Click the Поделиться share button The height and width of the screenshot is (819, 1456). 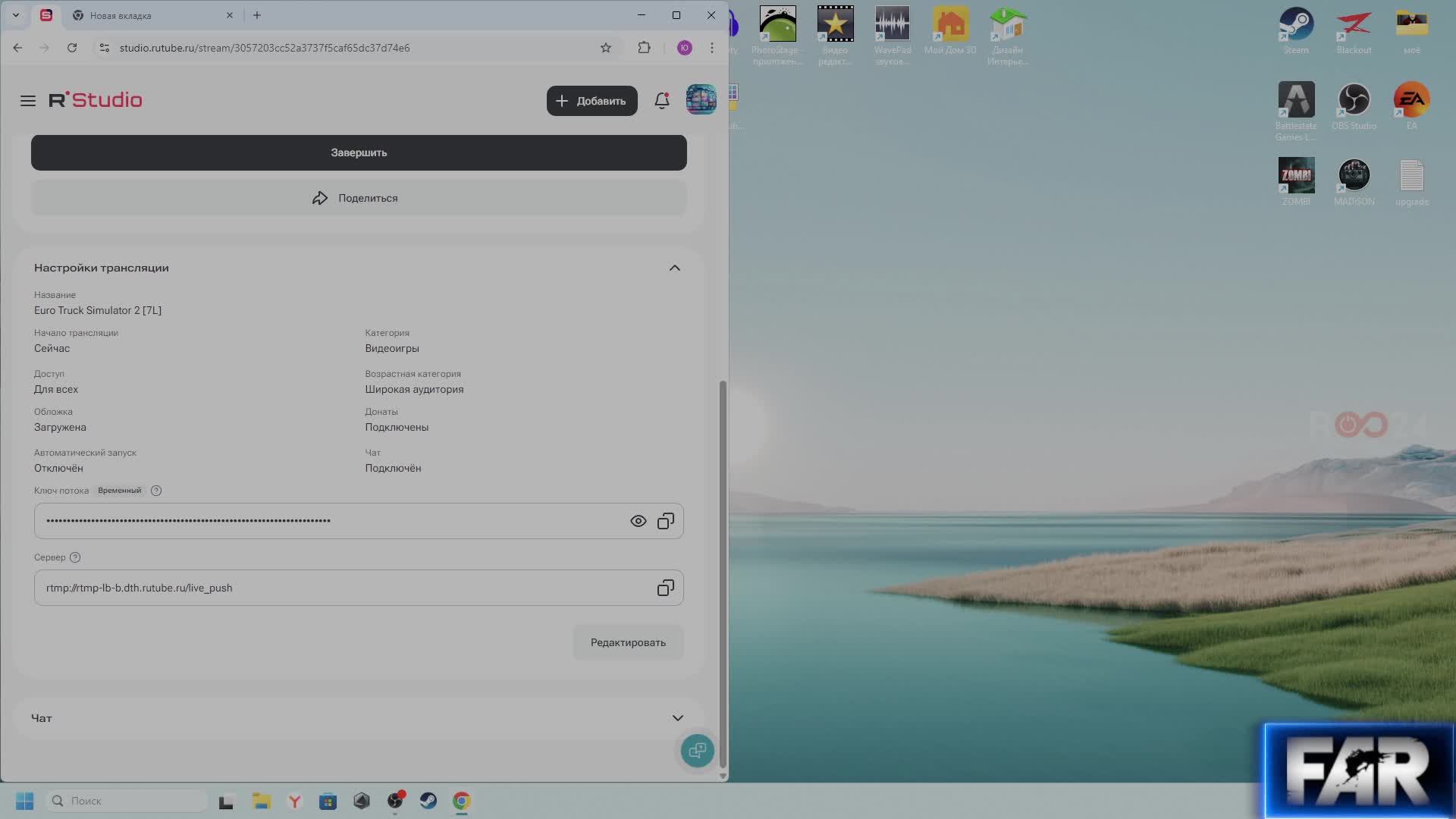pos(359,198)
